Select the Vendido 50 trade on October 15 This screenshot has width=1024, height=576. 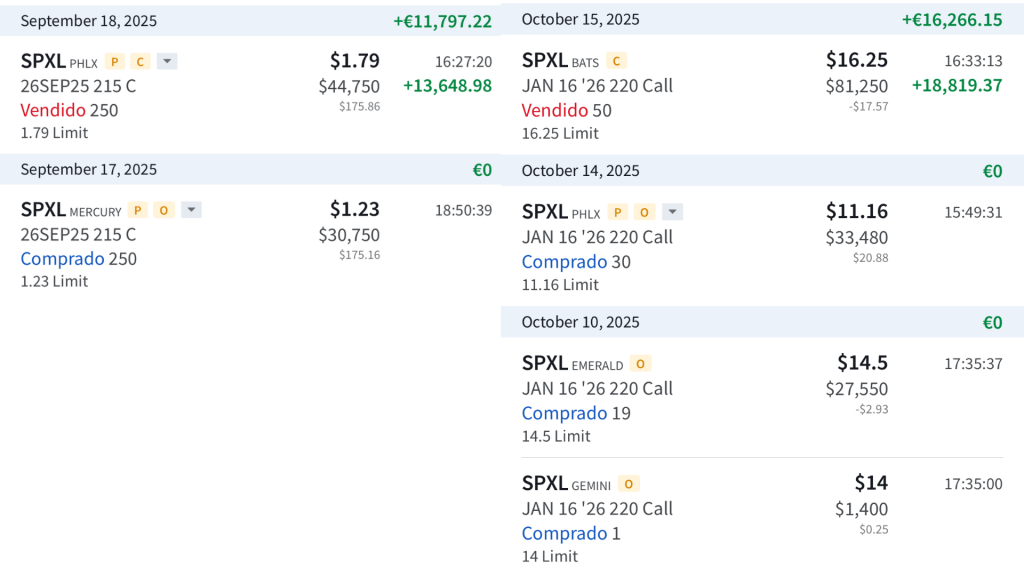coord(566,110)
